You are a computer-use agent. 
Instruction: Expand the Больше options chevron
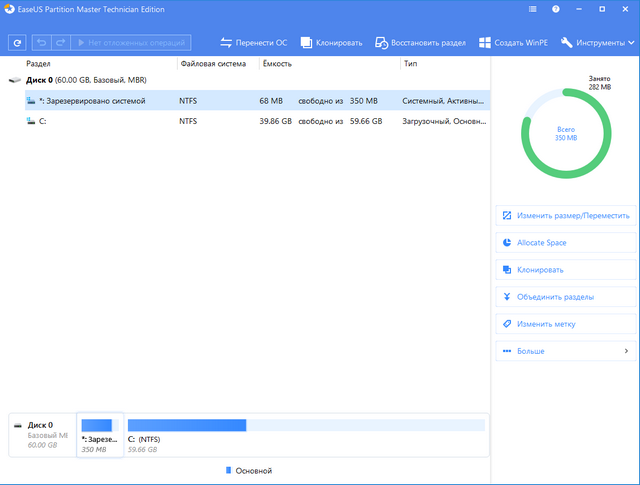coord(626,351)
